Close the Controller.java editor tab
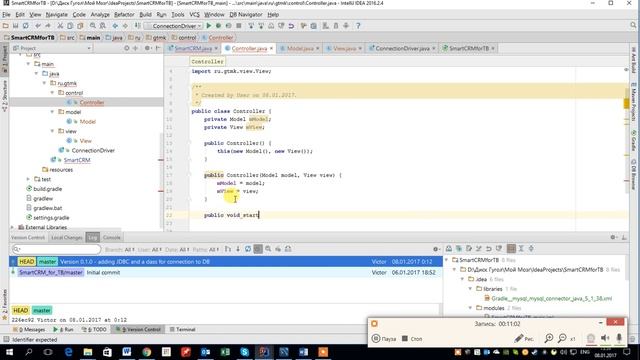640x360 pixels. [271, 48]
